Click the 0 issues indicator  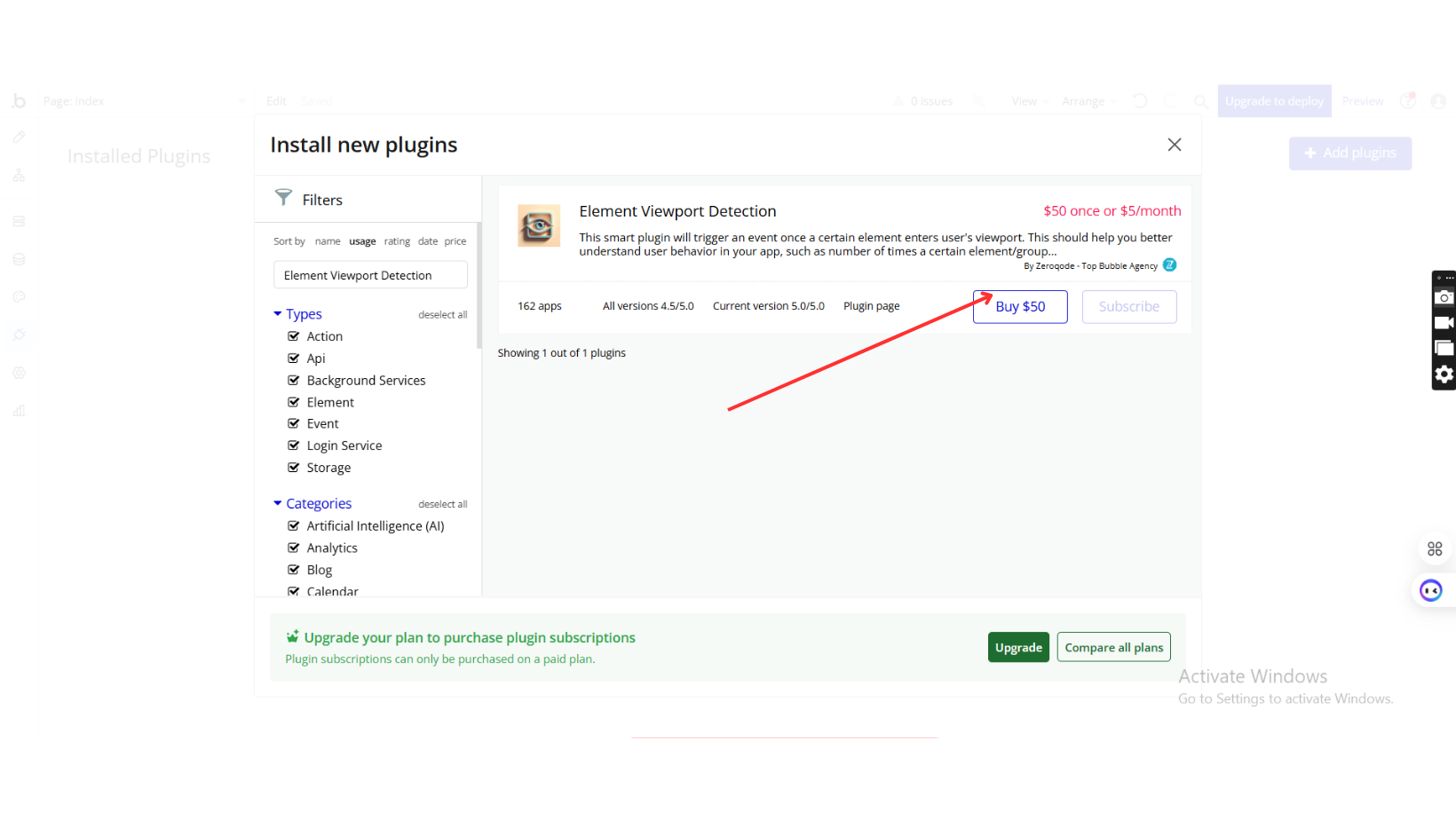click(x=923, y=101)
